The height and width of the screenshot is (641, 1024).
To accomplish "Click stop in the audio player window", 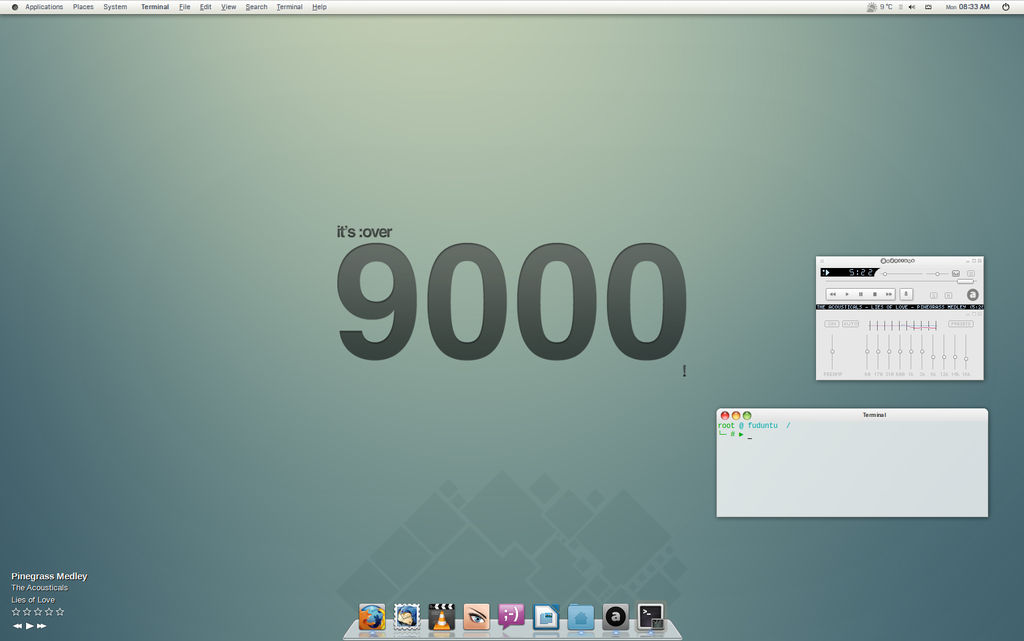I will click(875, 294).
